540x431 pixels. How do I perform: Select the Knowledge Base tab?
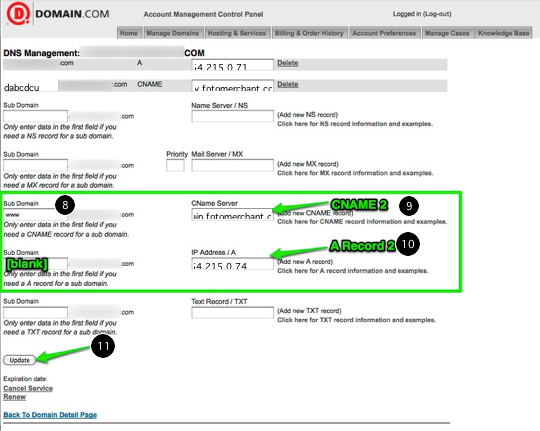pos(503,33)
